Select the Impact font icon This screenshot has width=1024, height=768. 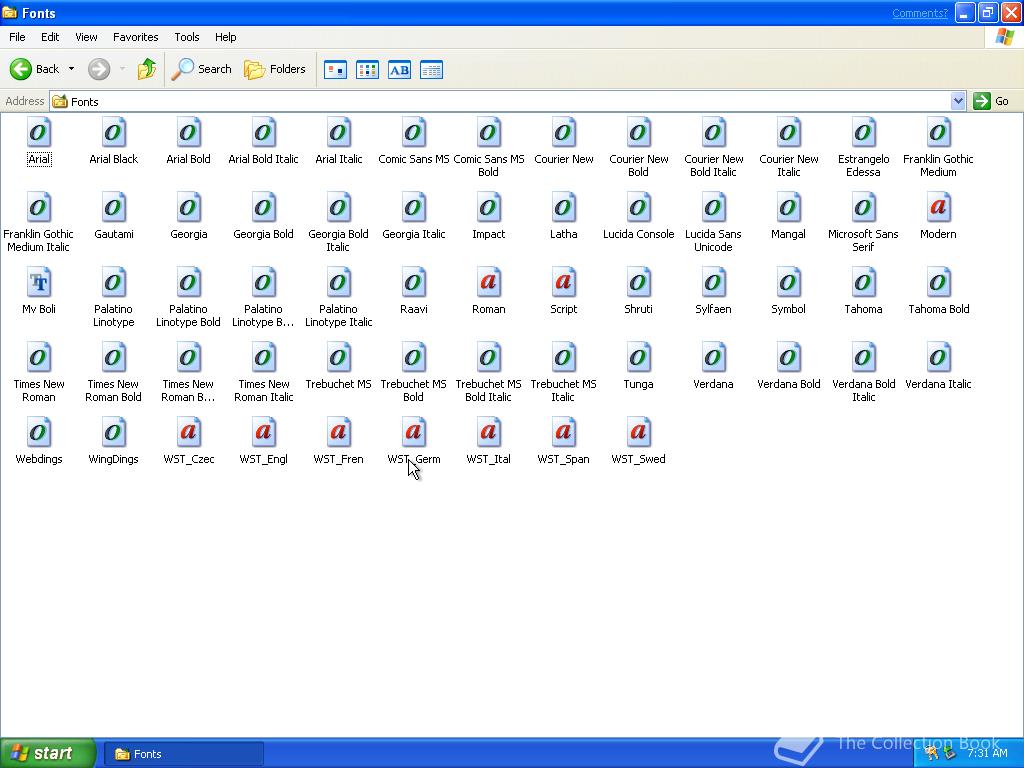point(488,208)
